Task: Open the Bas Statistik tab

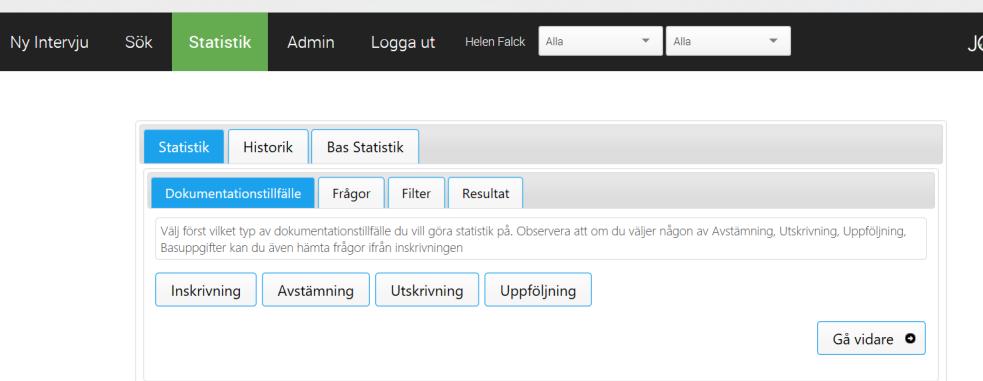Action: tap(365, 147)
